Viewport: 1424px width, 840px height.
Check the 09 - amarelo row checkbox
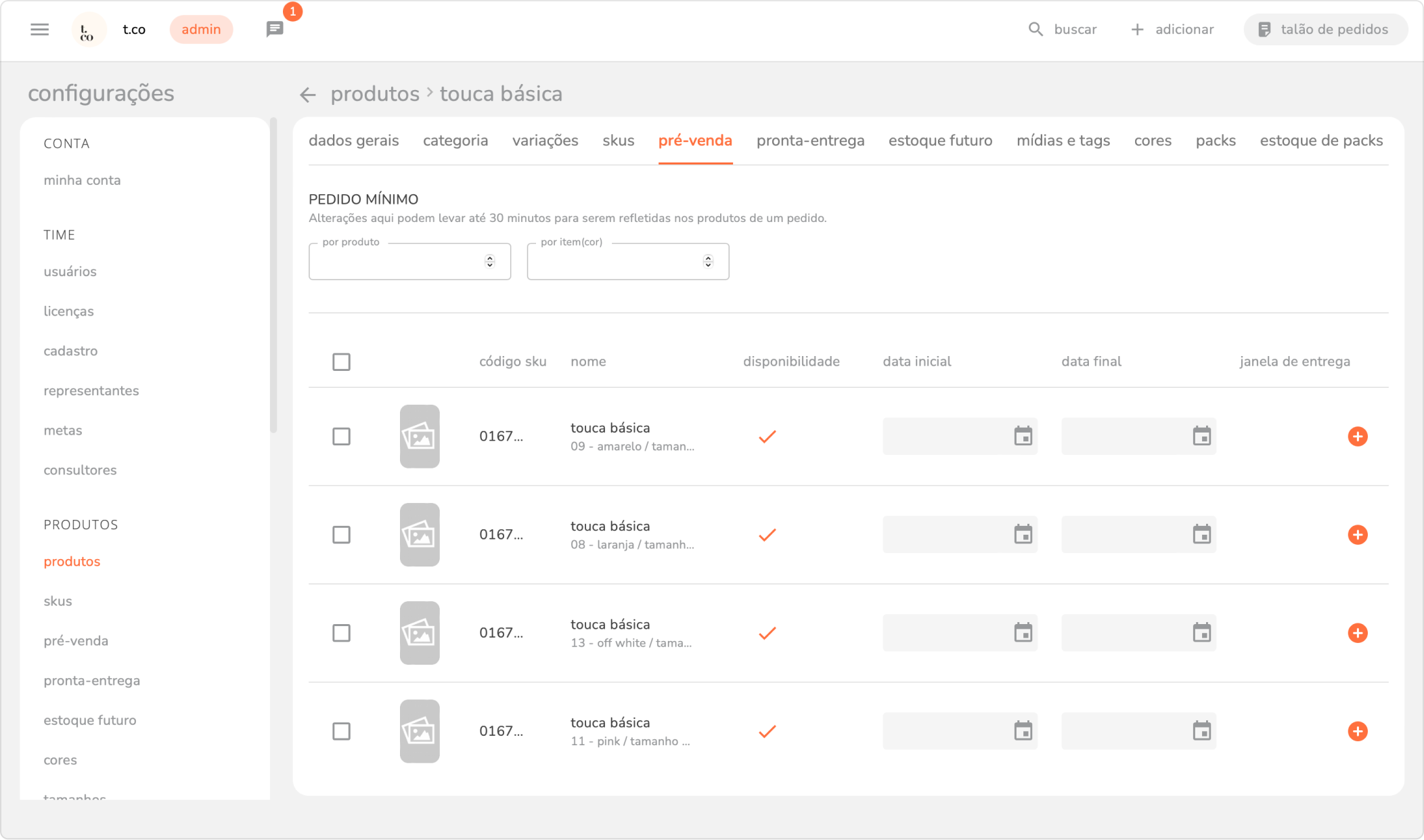tap(341, 437)
